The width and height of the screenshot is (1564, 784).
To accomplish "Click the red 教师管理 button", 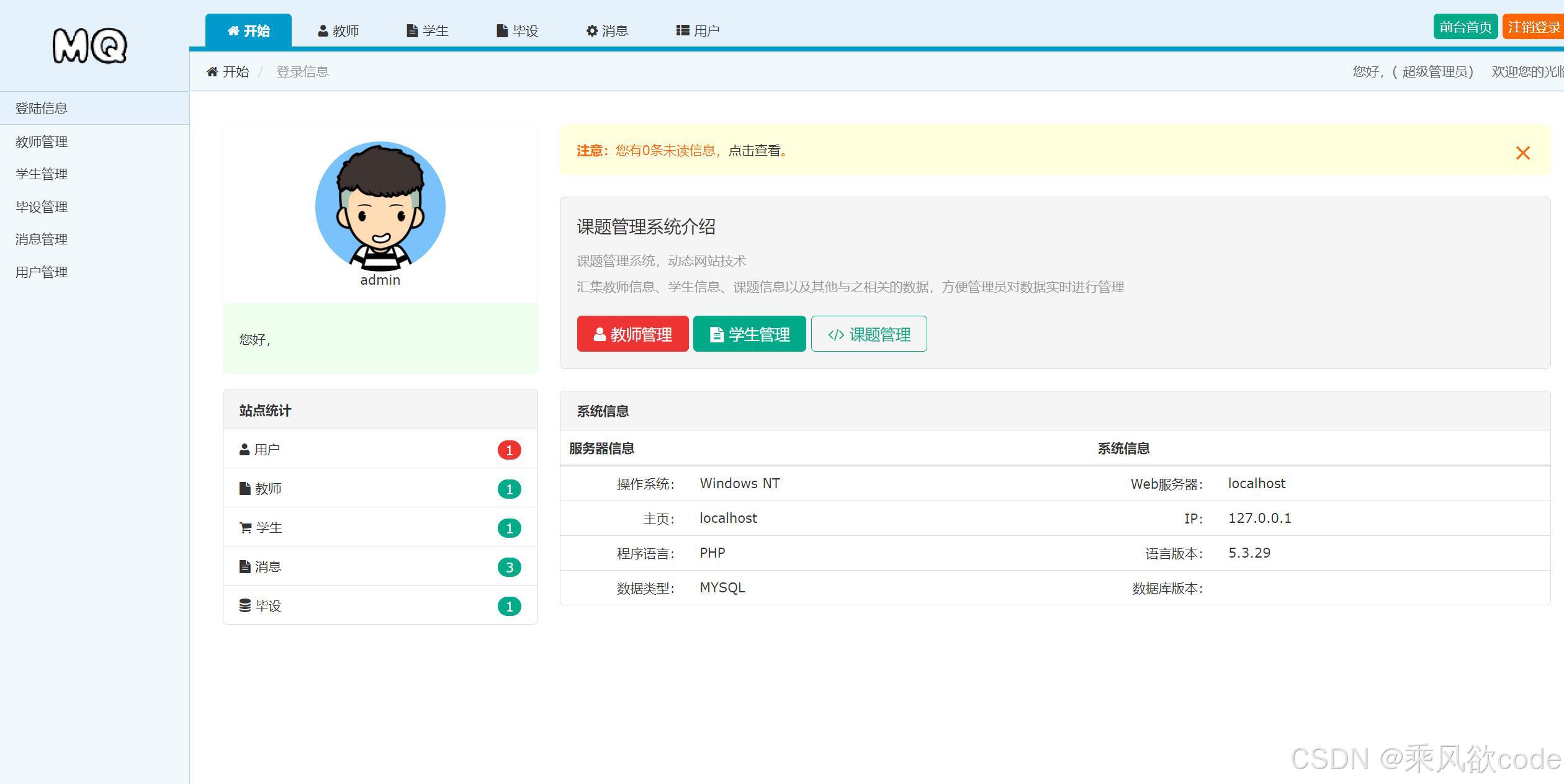I will tap(633, 334).
